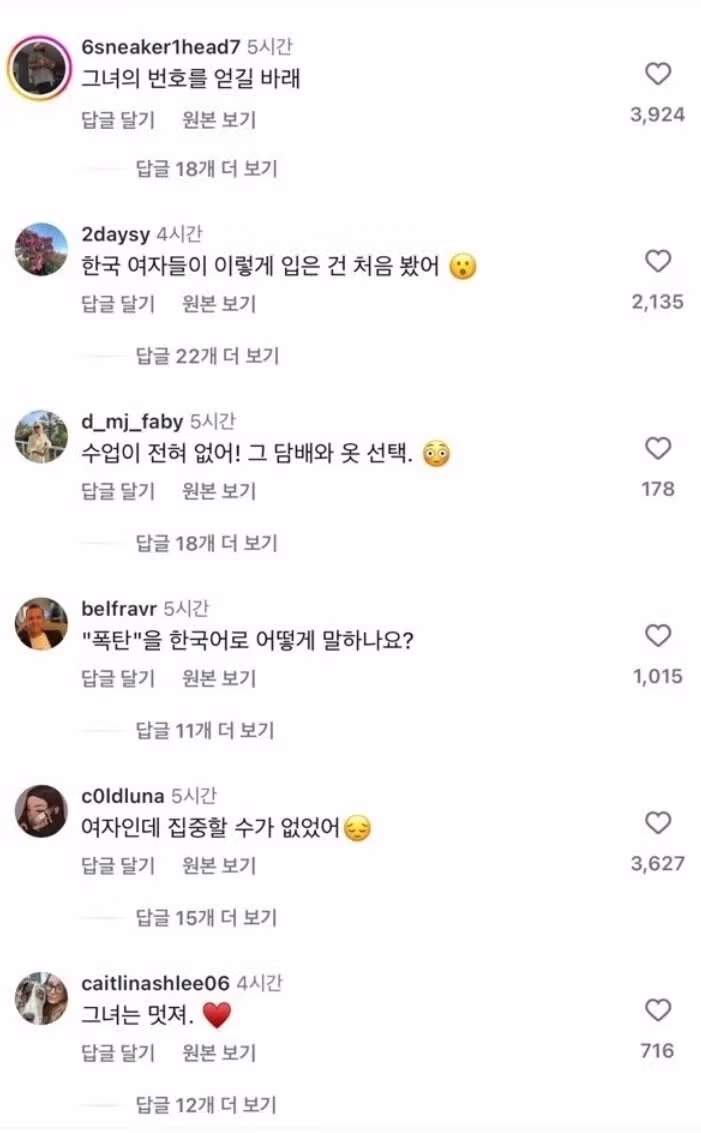Reply to c0ldluna's comment

(x=118, y=864)
